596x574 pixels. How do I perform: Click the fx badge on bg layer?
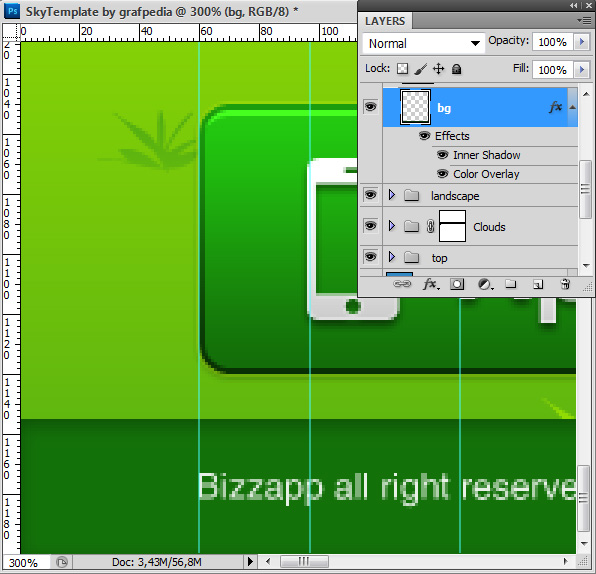[555, 107]
